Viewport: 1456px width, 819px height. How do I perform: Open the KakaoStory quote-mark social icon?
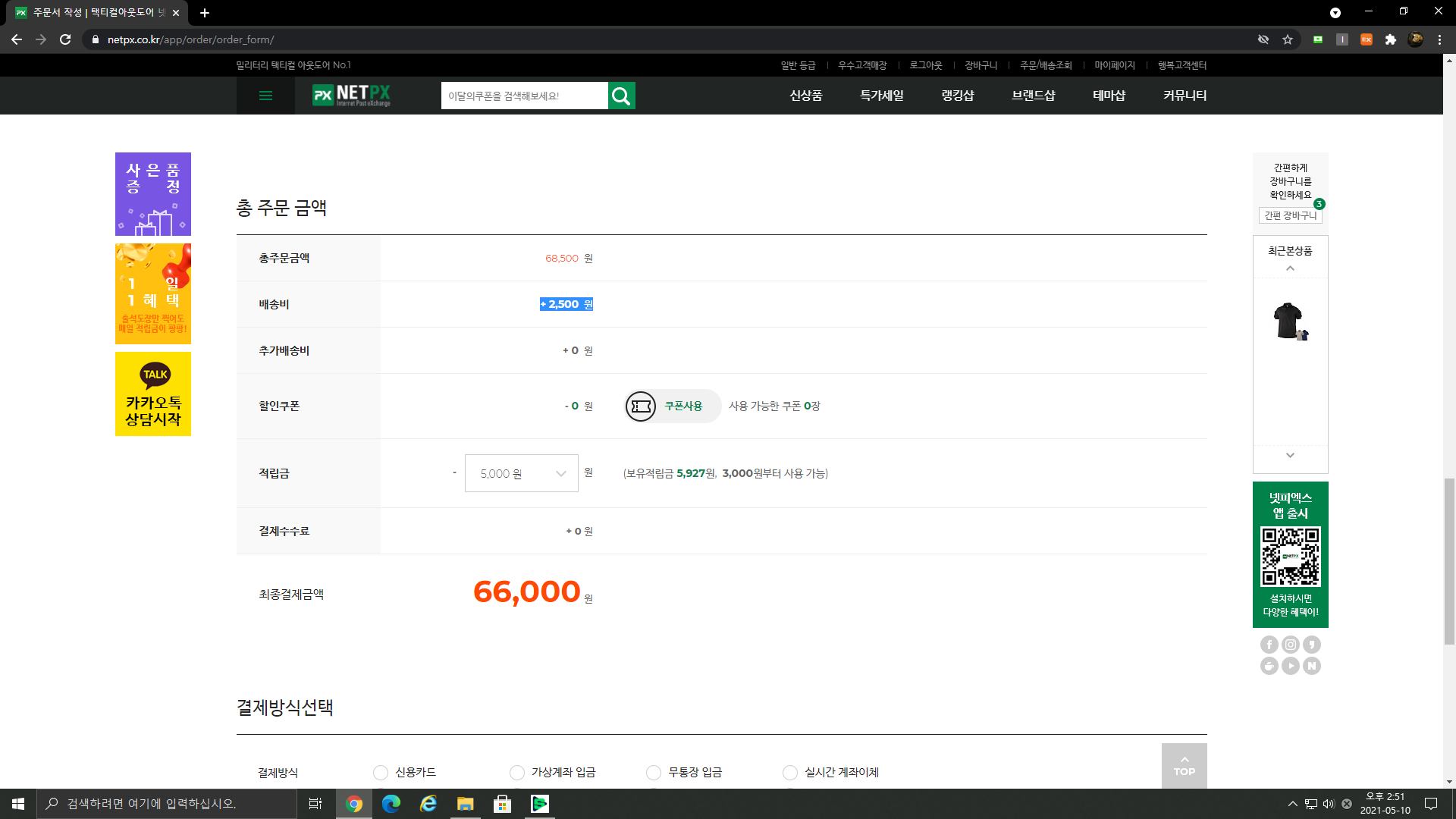1312,645
